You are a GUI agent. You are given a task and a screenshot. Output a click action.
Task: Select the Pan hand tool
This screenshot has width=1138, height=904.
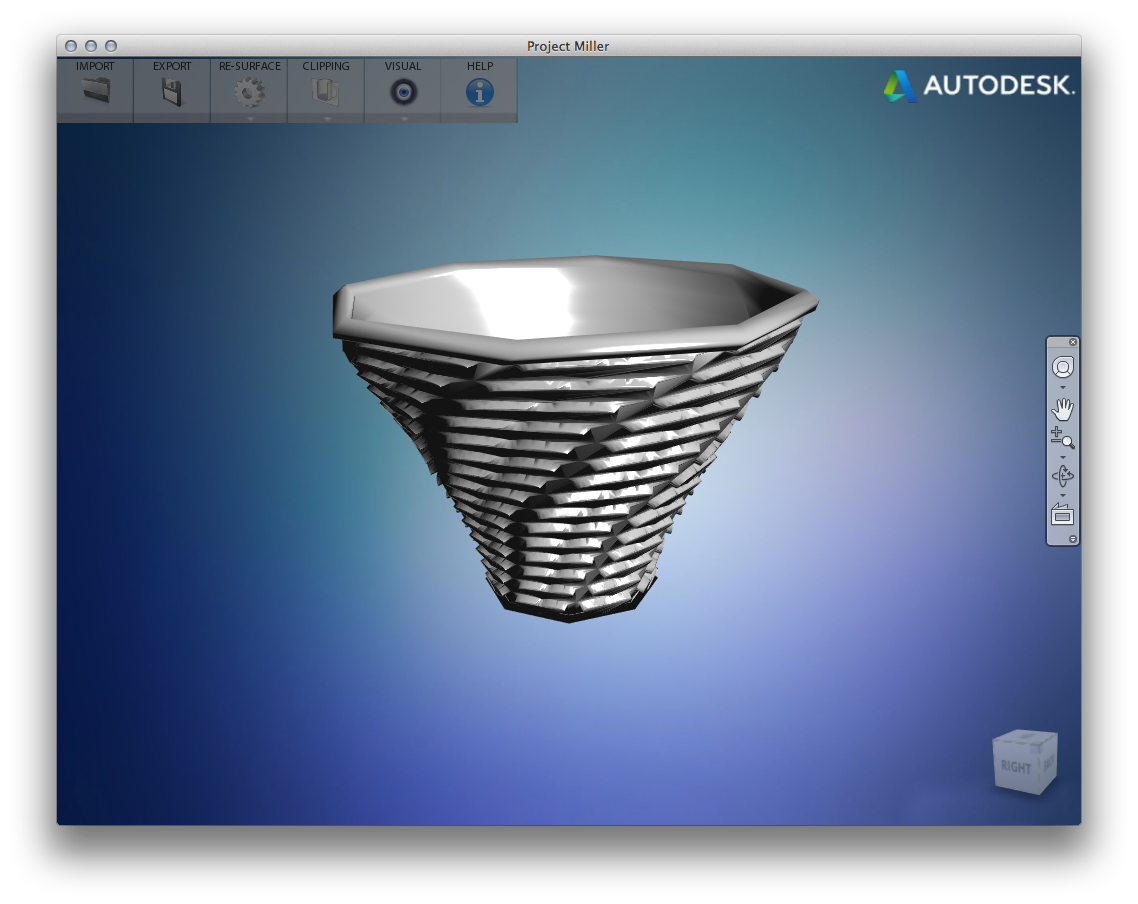[x=1062, y=409]
